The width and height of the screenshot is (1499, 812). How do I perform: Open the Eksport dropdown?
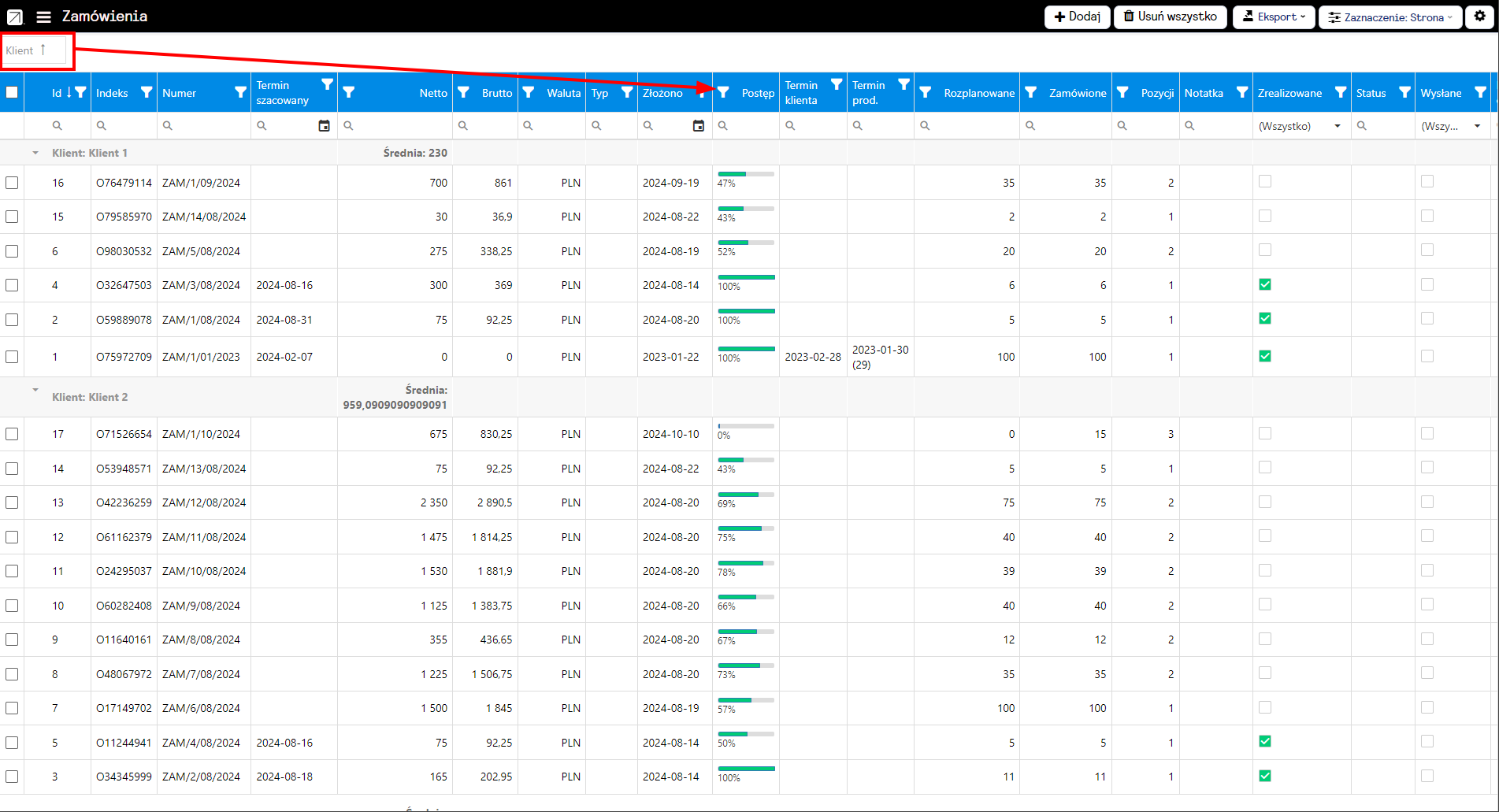1273,17
